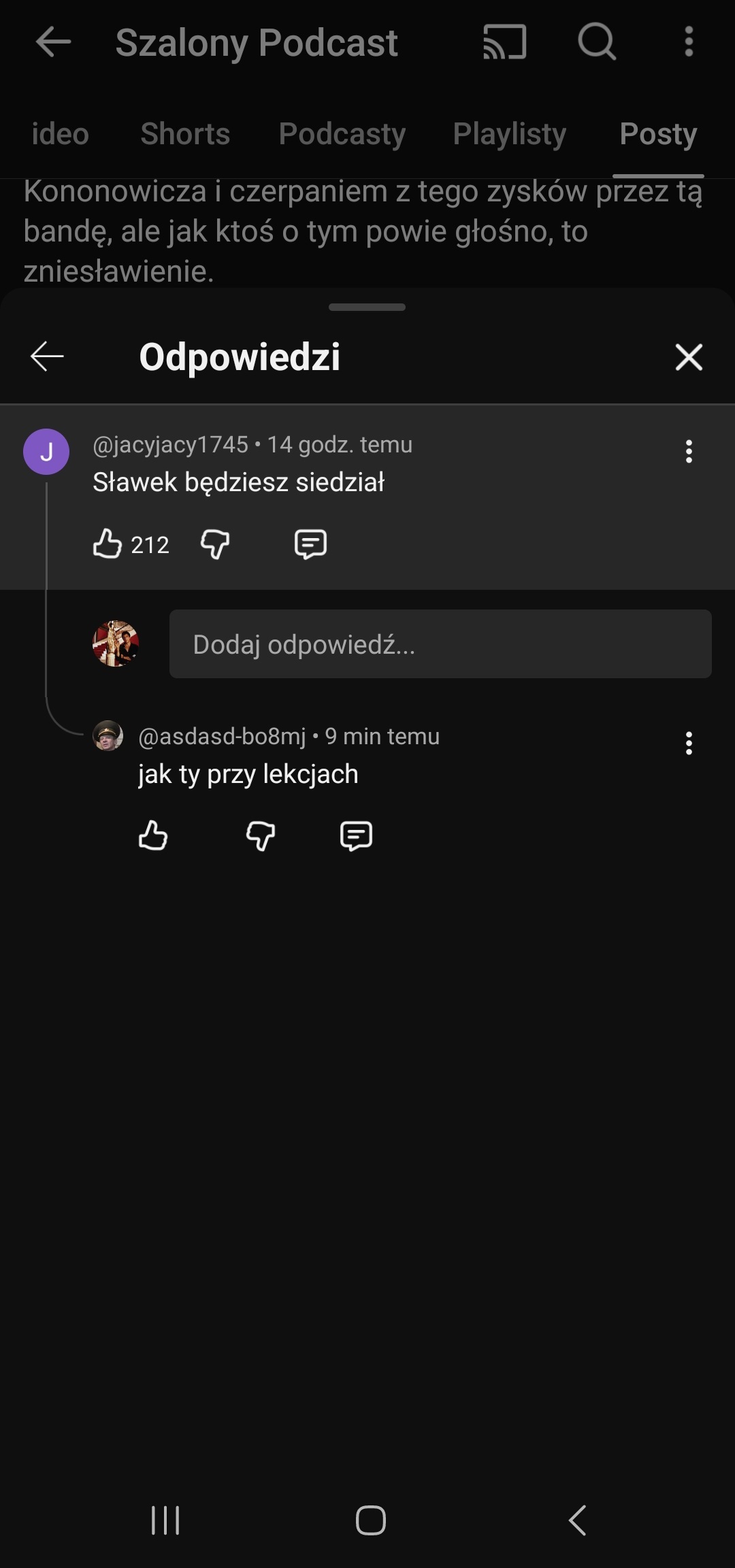Dislike the reply from @asdasd-bo8mj
Viewport: 735px width, 1568px height.
[x=261, y=835]
